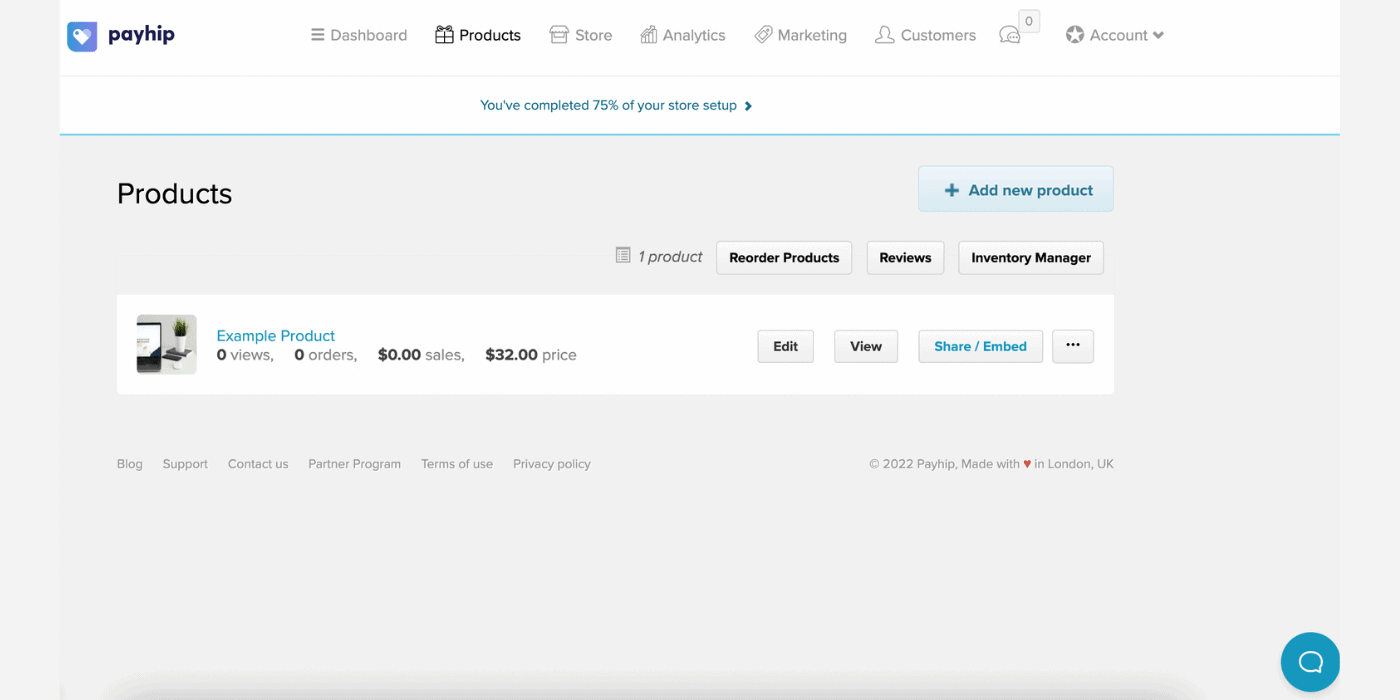Viewport: 1400px width, 700px height.
Task: Click the Account star icon
Action: (1075, 35)
